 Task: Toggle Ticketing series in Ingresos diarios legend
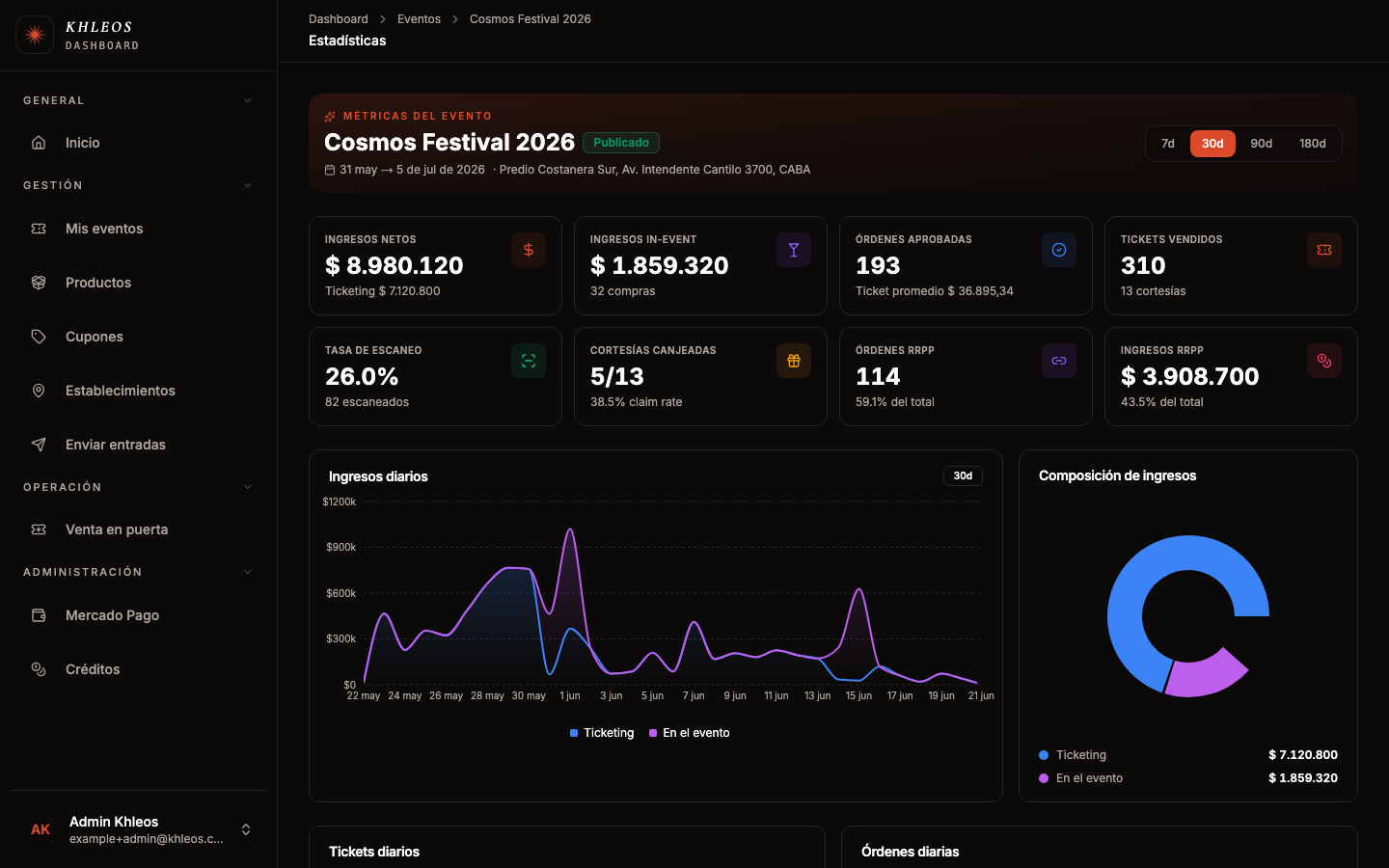602,733
